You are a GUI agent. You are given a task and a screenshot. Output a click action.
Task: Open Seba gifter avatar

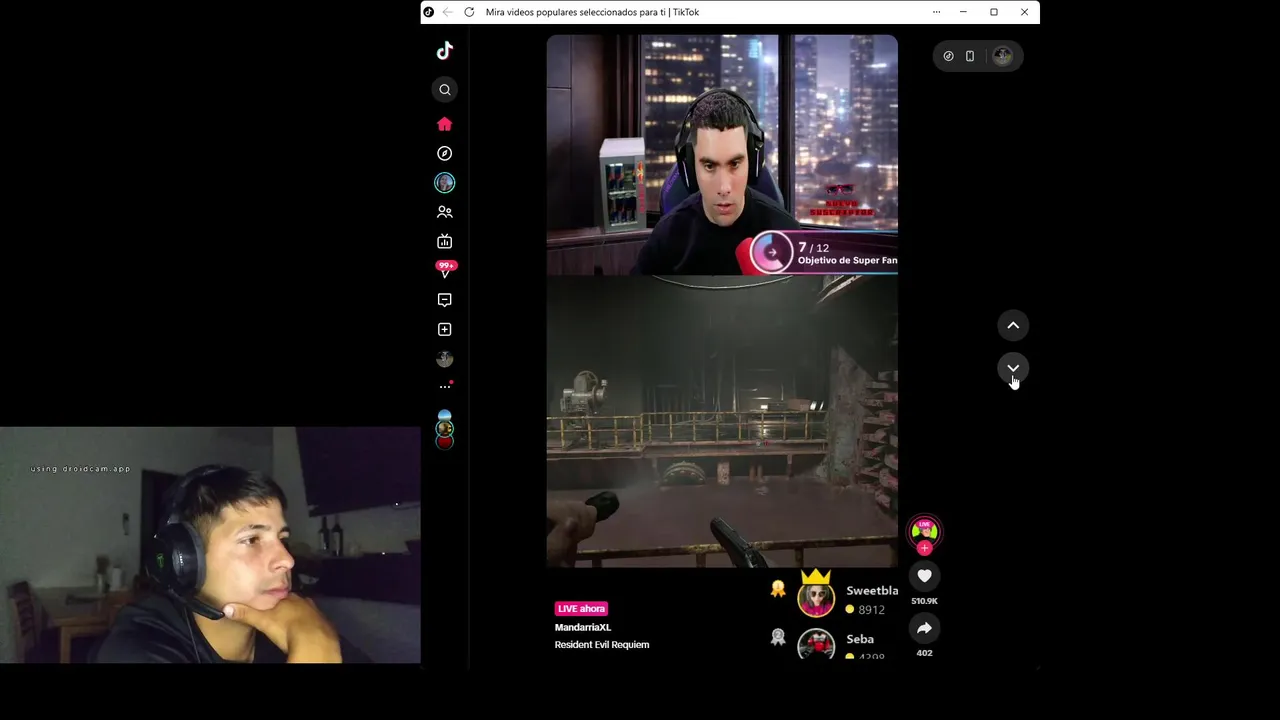(x=816, y=645)
